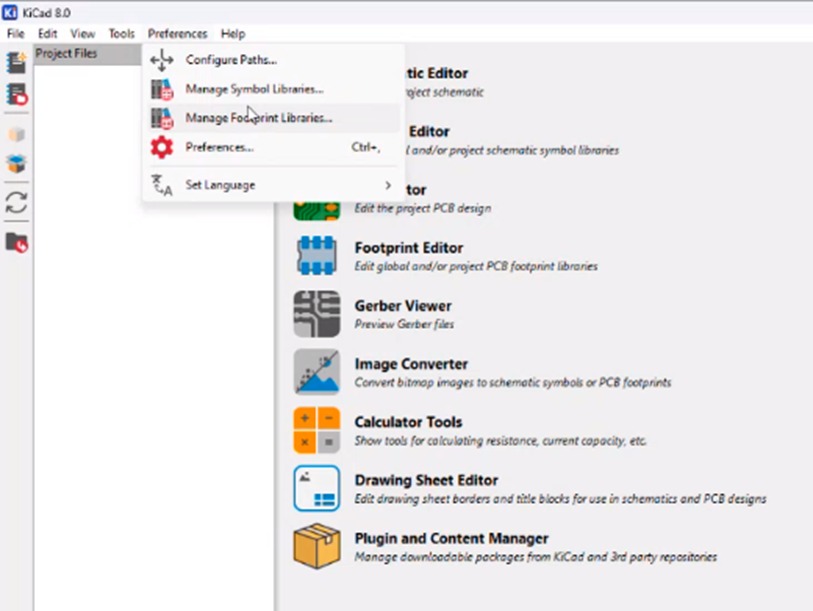Click 'Edit the project PCB design' text
This screenshot has height=611, width=813.
pyautogui.click(x=423, y=208)
